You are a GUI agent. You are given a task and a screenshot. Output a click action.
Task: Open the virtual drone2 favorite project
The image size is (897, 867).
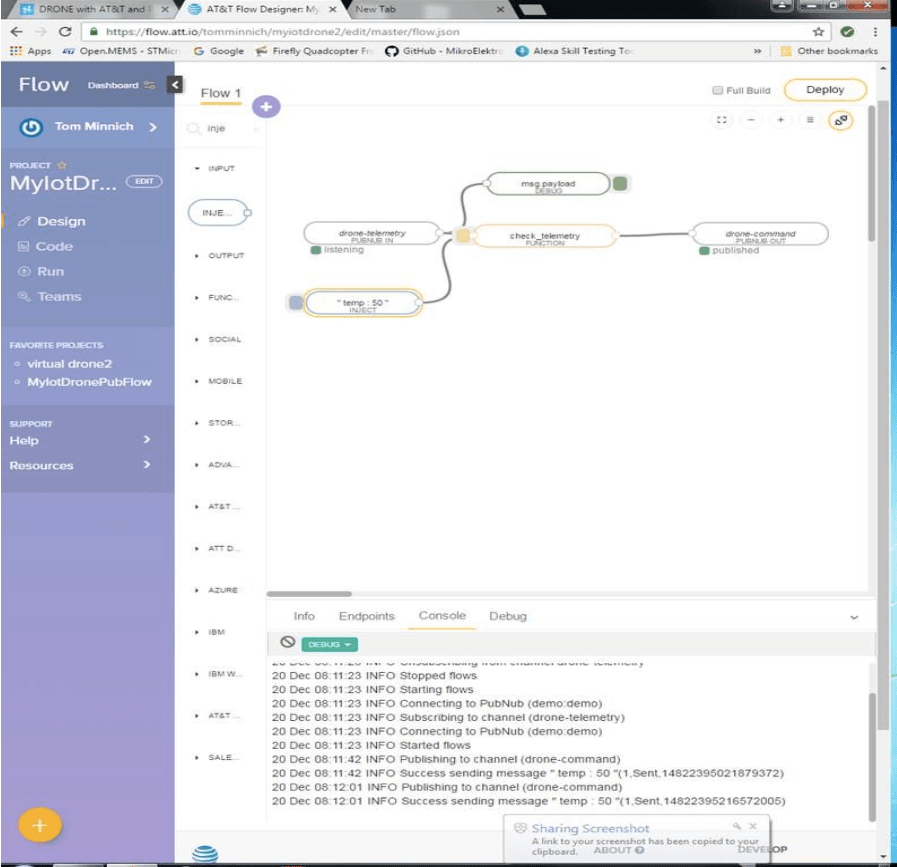pyautogui.click(x=69, y=364)
